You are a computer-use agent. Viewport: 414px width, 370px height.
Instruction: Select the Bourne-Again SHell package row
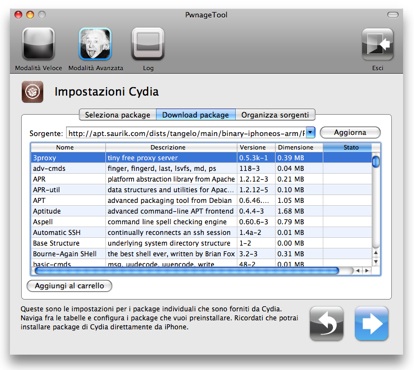[201, 254]
